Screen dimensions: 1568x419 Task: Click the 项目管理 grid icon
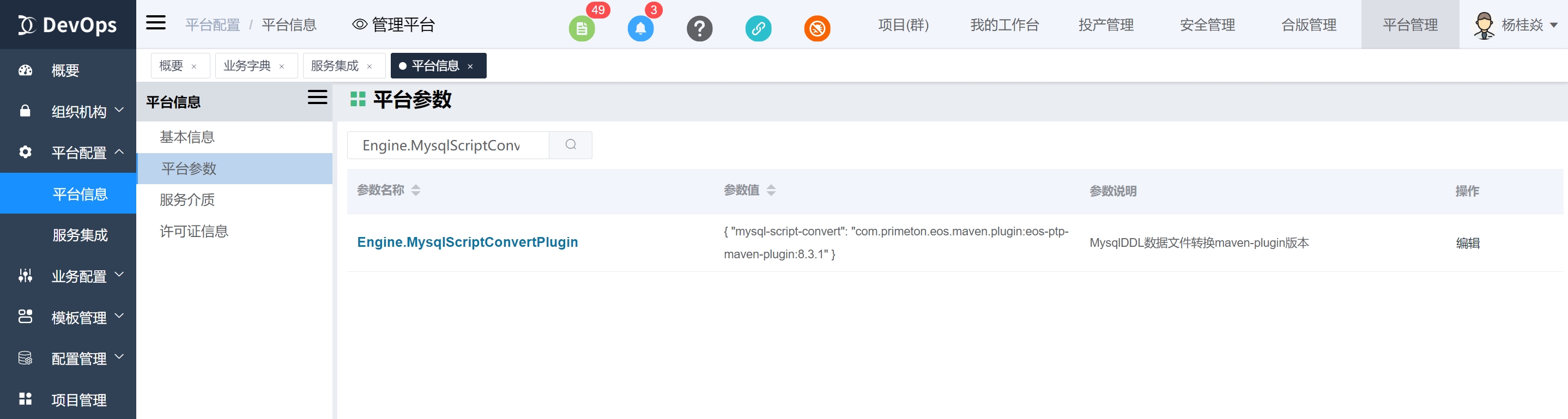coord(25,399)
